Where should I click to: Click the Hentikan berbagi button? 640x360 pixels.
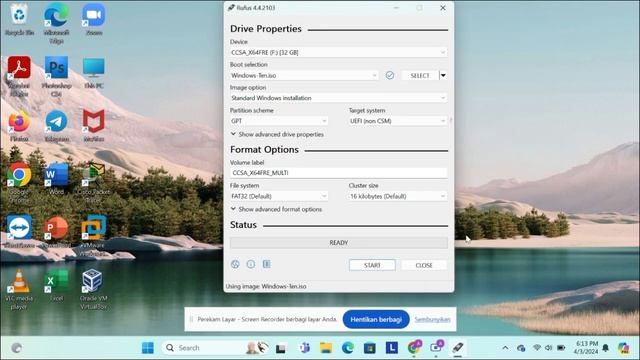(x=376, y=319)
